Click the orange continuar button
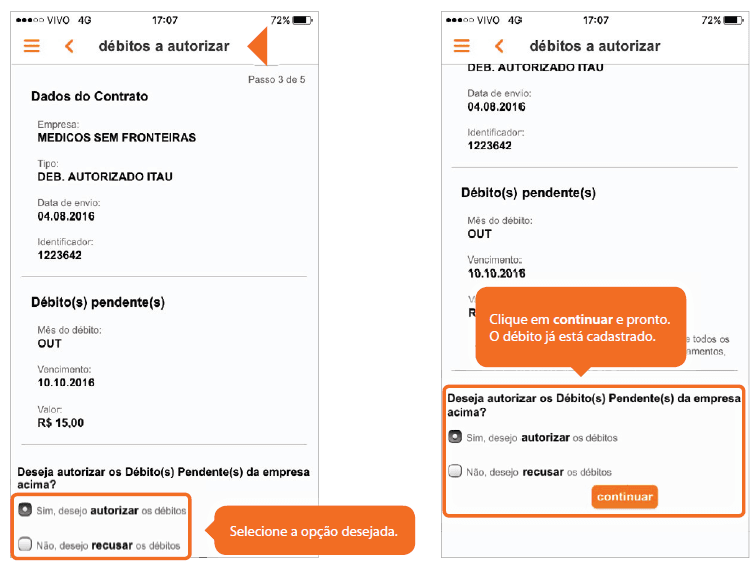This screenshot has width=755, height=566. [625, 497]
